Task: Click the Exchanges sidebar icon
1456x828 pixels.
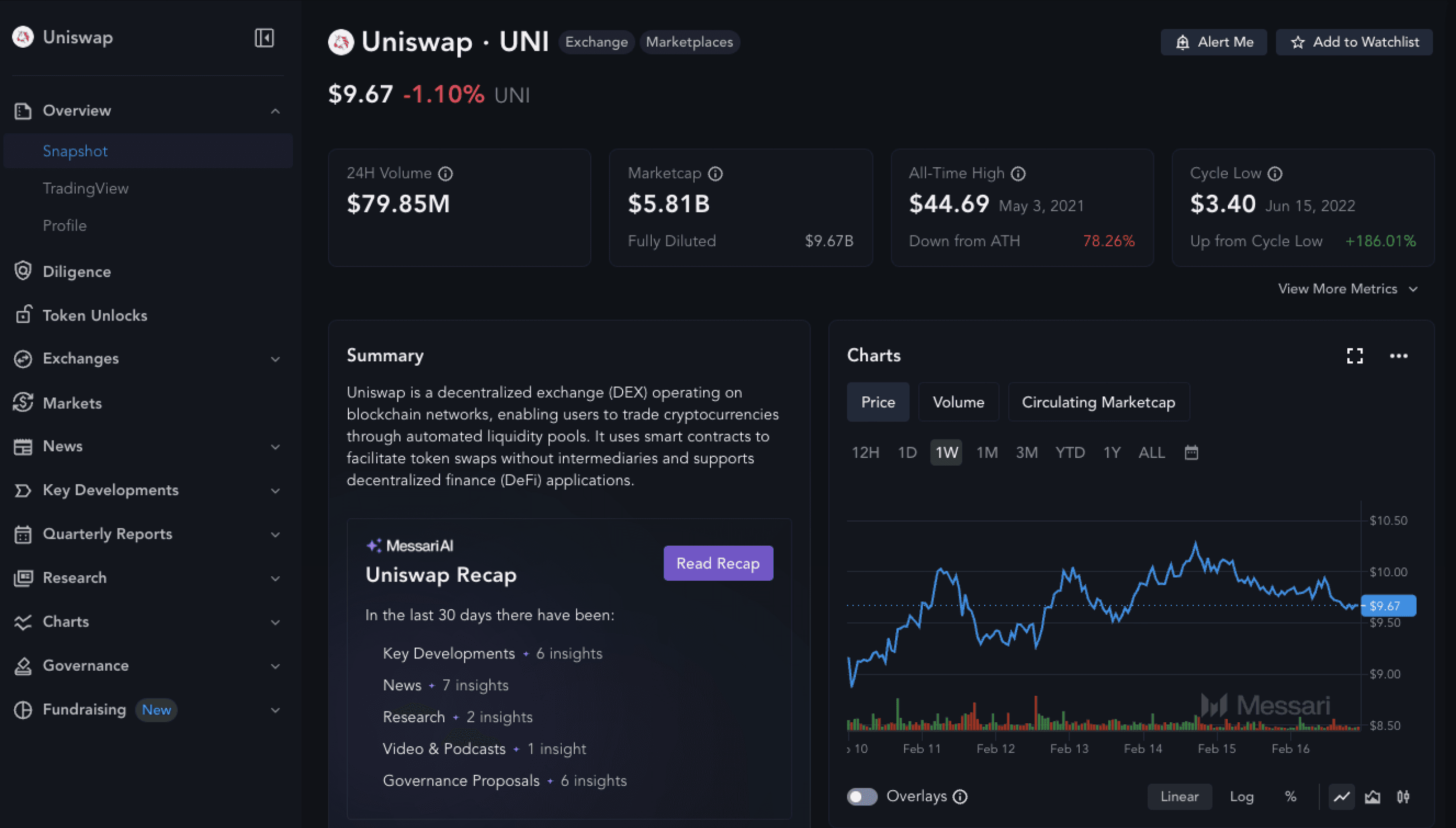Action: (x=23, y=359)
